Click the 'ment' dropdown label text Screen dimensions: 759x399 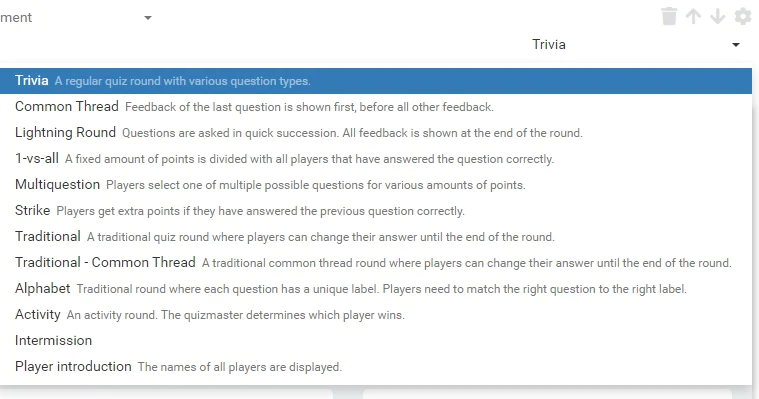point(16,18)
